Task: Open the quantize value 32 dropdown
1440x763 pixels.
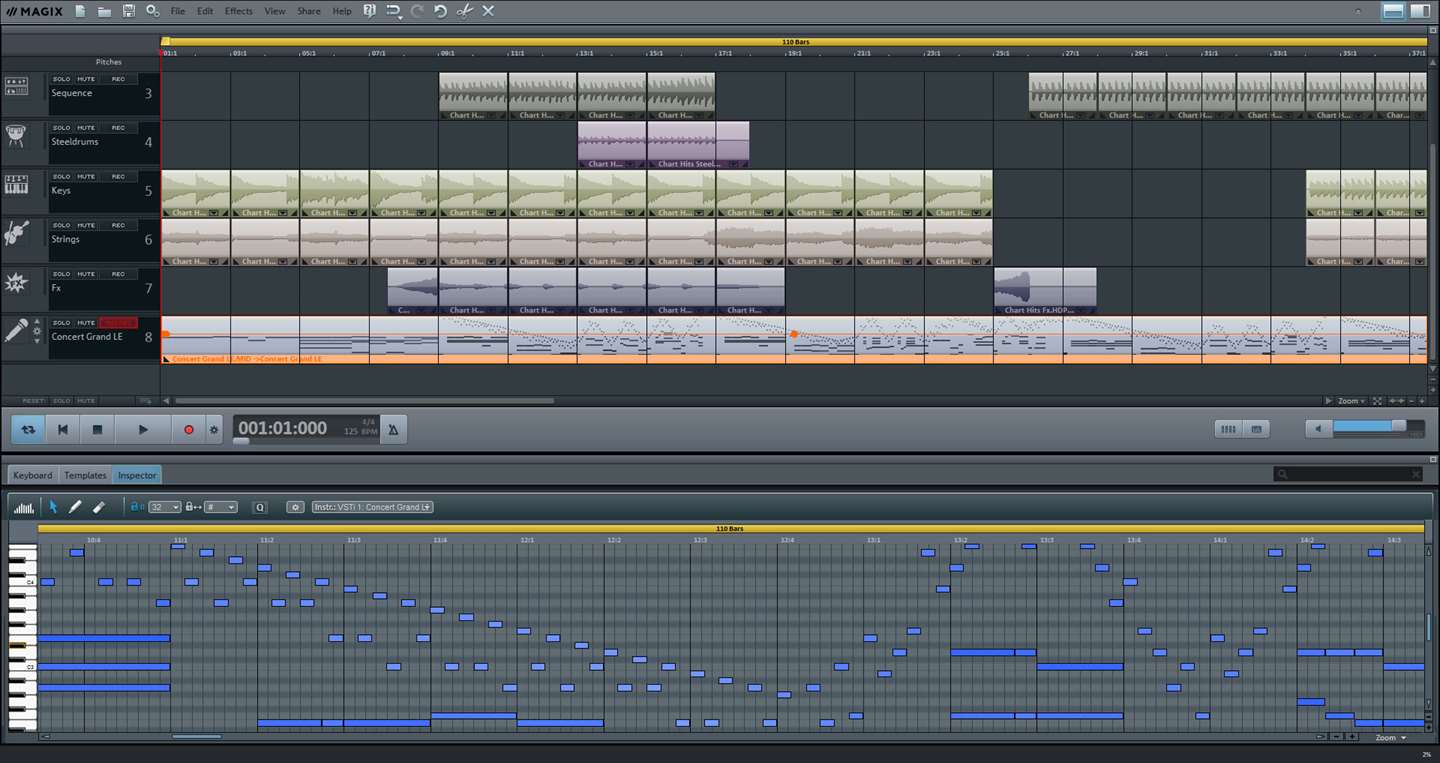Action: coord(164,507)
